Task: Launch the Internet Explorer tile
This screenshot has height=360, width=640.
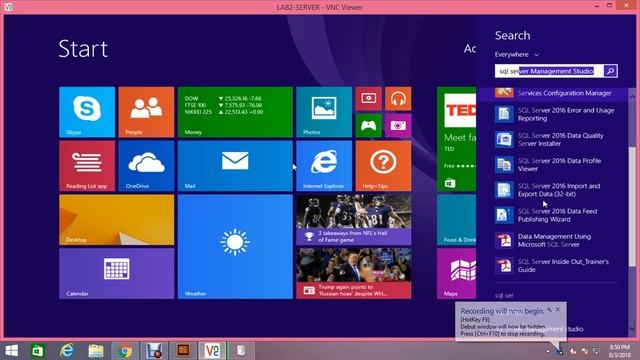Action: click(x=324, y=166)
